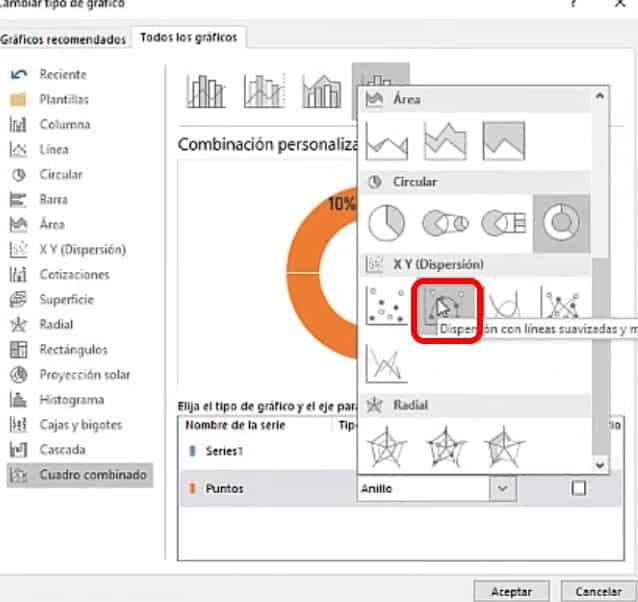Select the filled radial chart icon
This screenshot has height=602, width=638.
pos(503,446)
